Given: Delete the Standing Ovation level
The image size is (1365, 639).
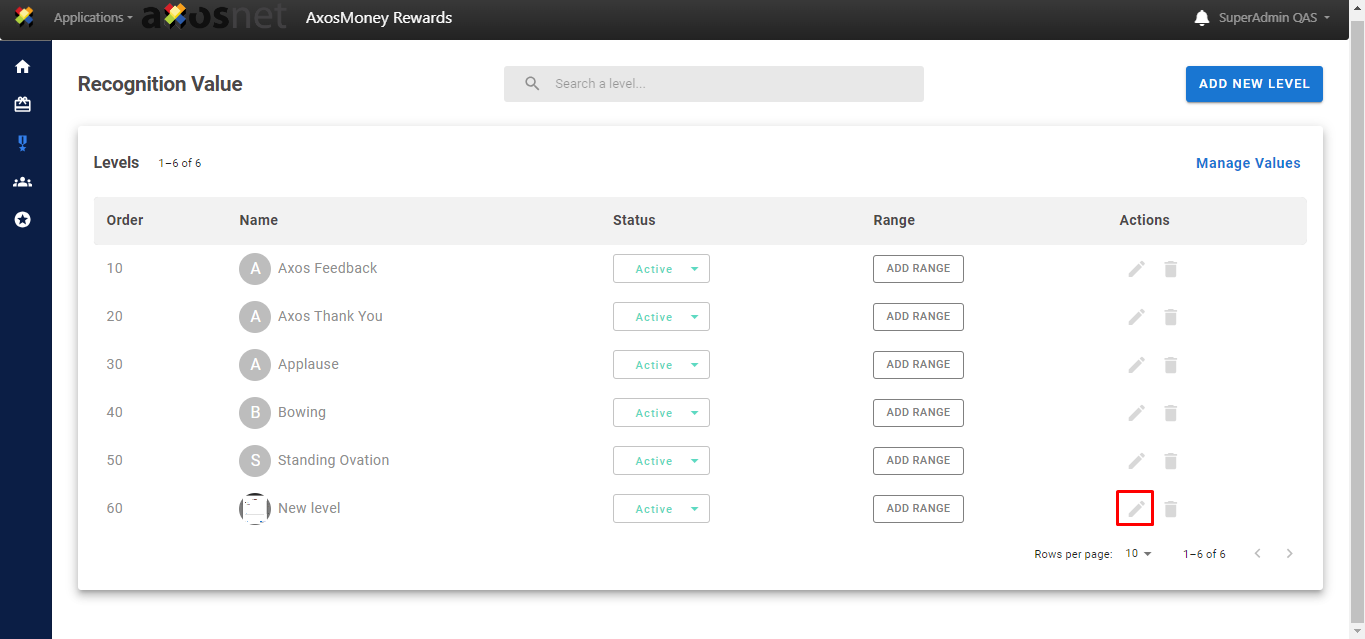Looking at the screenshot, I should [1170, 461].
